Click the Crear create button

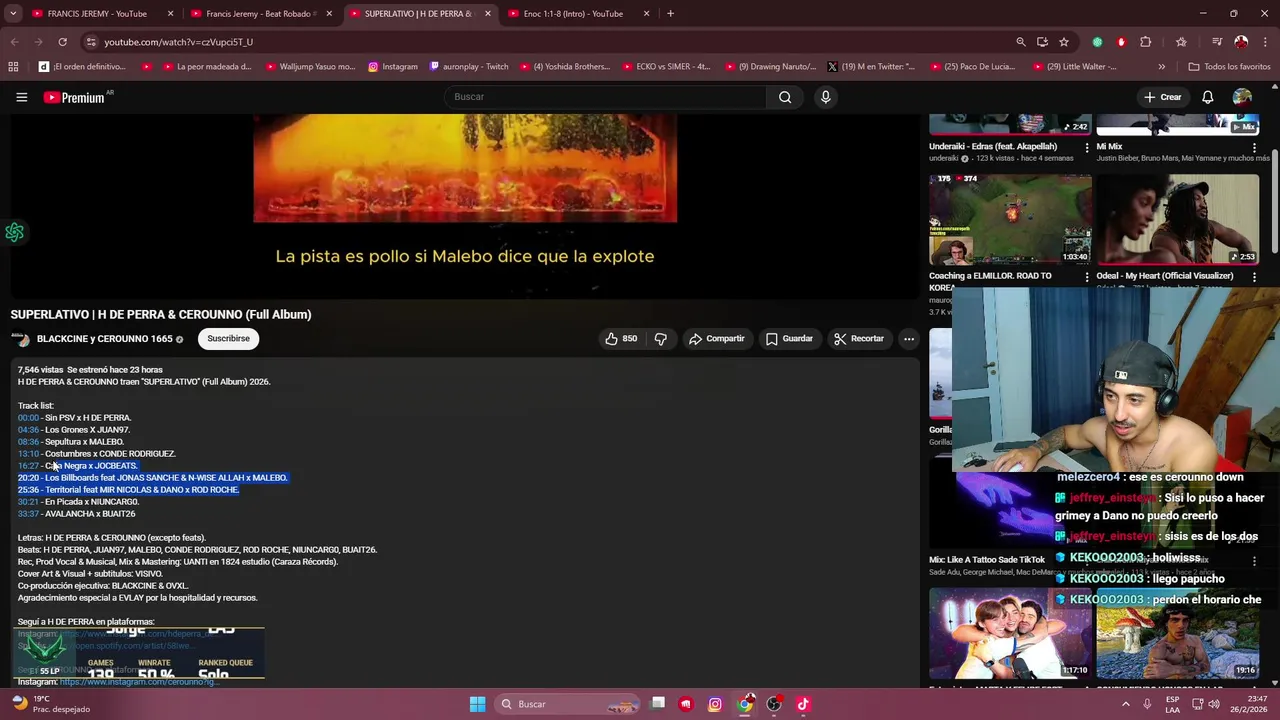click(x=1163, y=97)
